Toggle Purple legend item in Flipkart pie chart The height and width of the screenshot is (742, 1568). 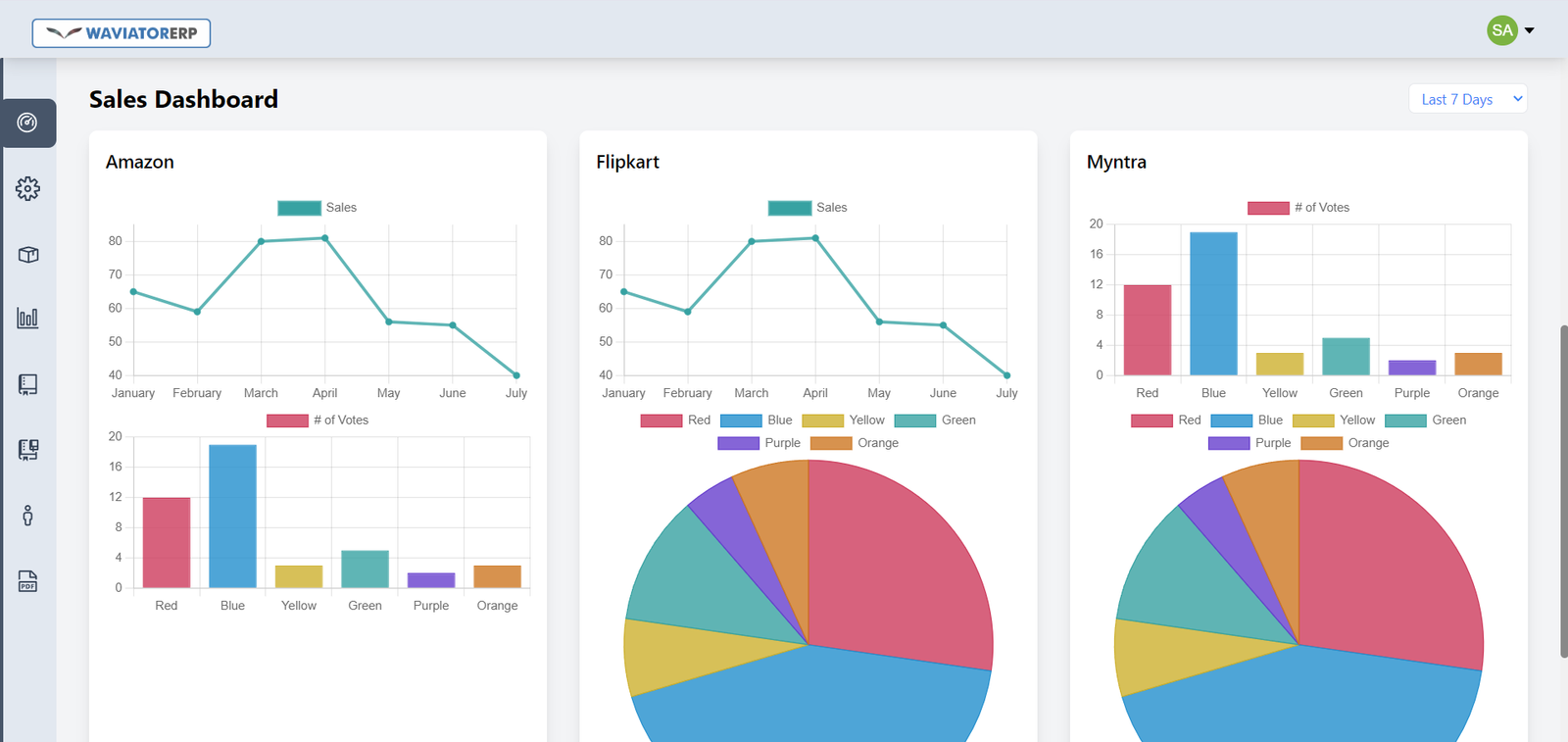click(759, 443)
